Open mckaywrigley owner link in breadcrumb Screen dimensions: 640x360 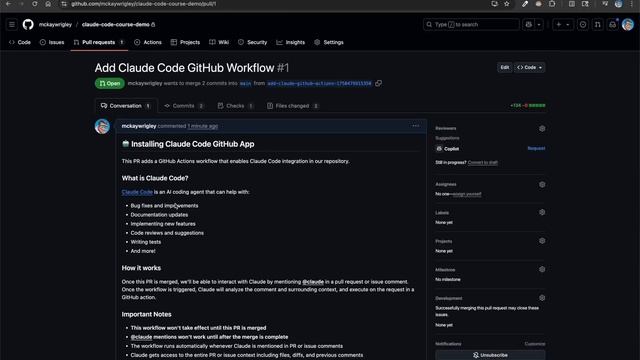coord(55,24)
